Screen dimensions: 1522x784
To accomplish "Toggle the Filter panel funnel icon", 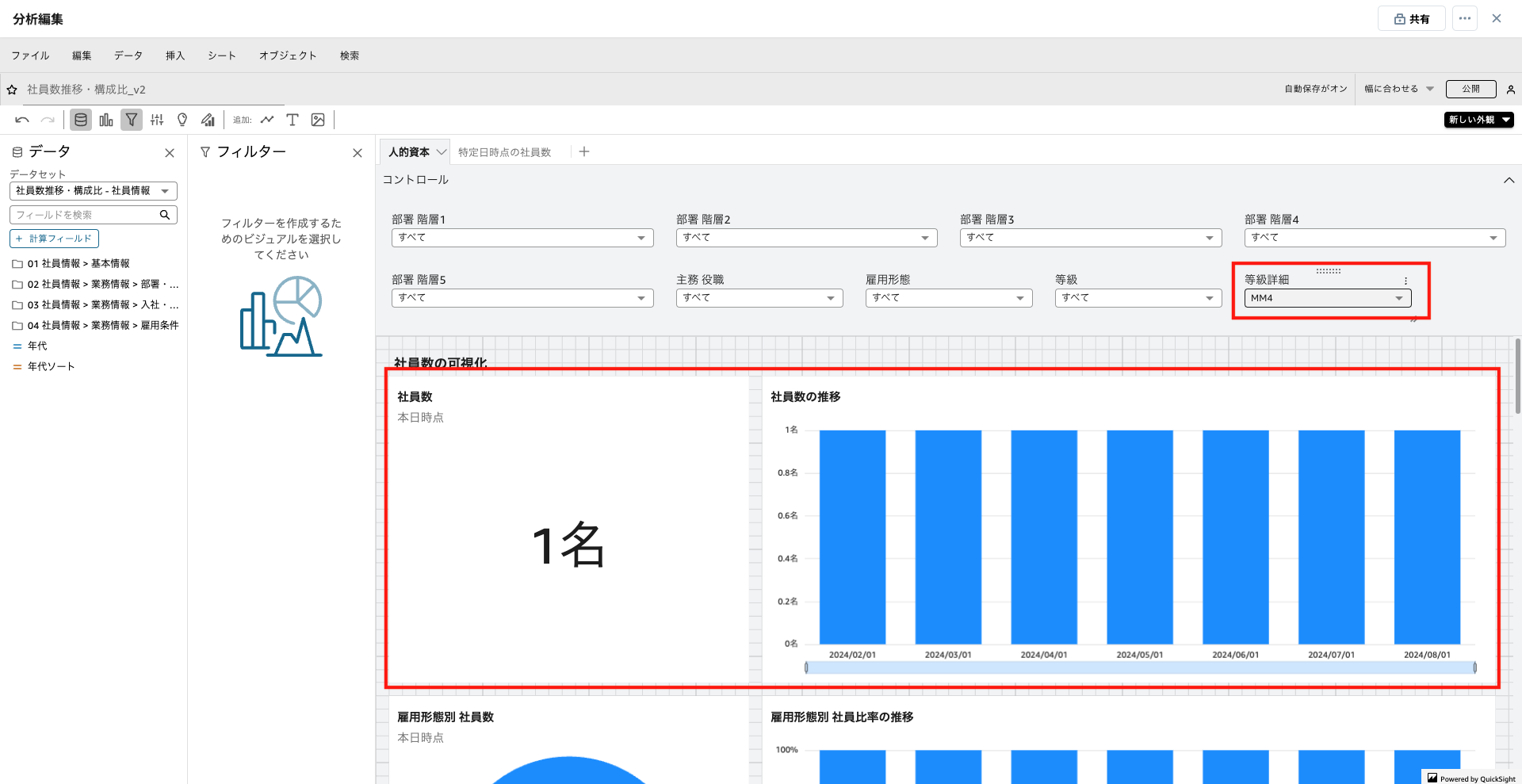I will click(132, 120).
